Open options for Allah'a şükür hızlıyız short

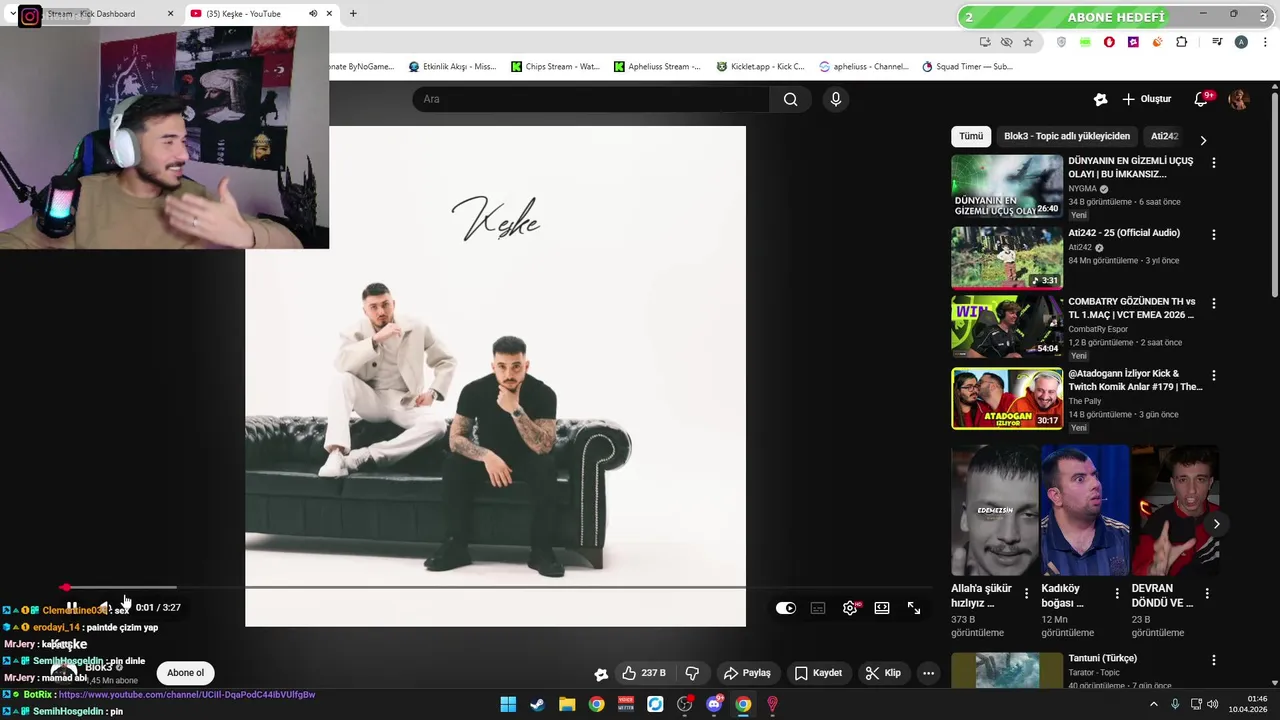point(1026,593)
